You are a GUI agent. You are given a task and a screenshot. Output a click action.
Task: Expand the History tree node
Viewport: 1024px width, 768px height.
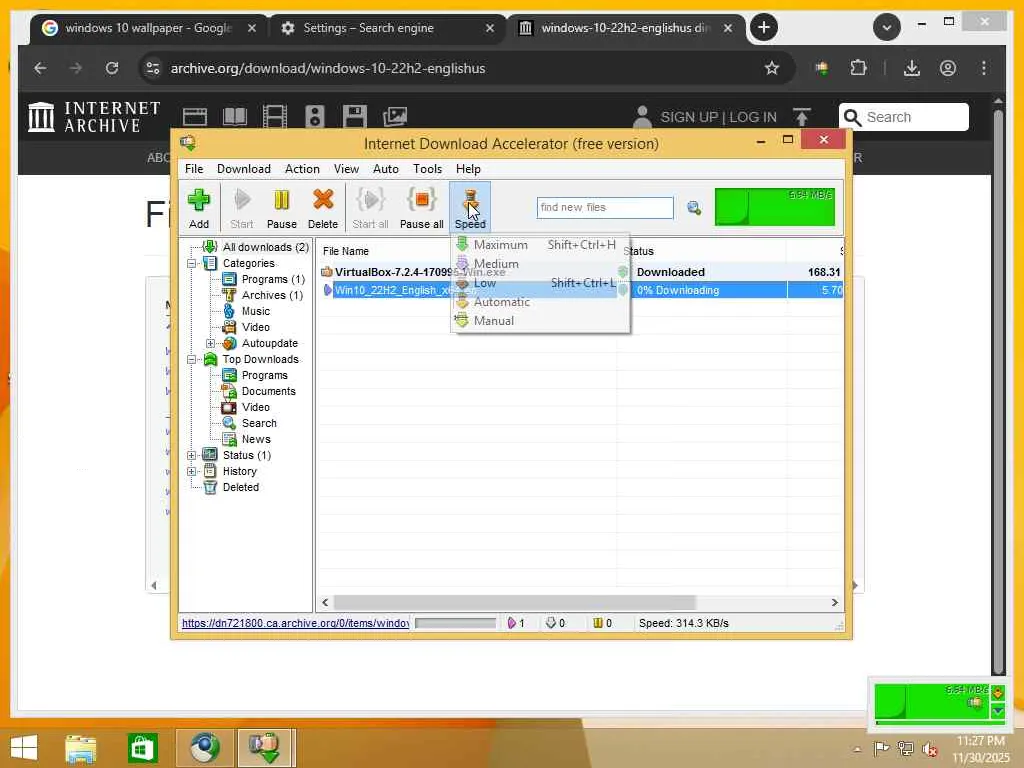click(x=191, y=472)
